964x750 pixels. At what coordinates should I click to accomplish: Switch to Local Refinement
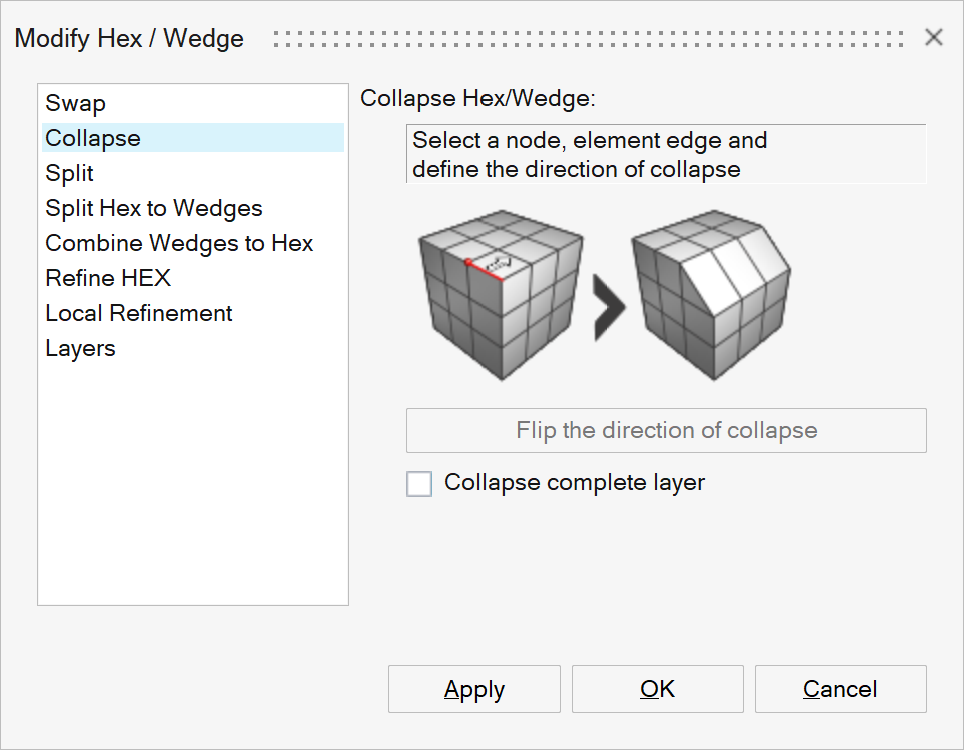click(x=139, y=313)
